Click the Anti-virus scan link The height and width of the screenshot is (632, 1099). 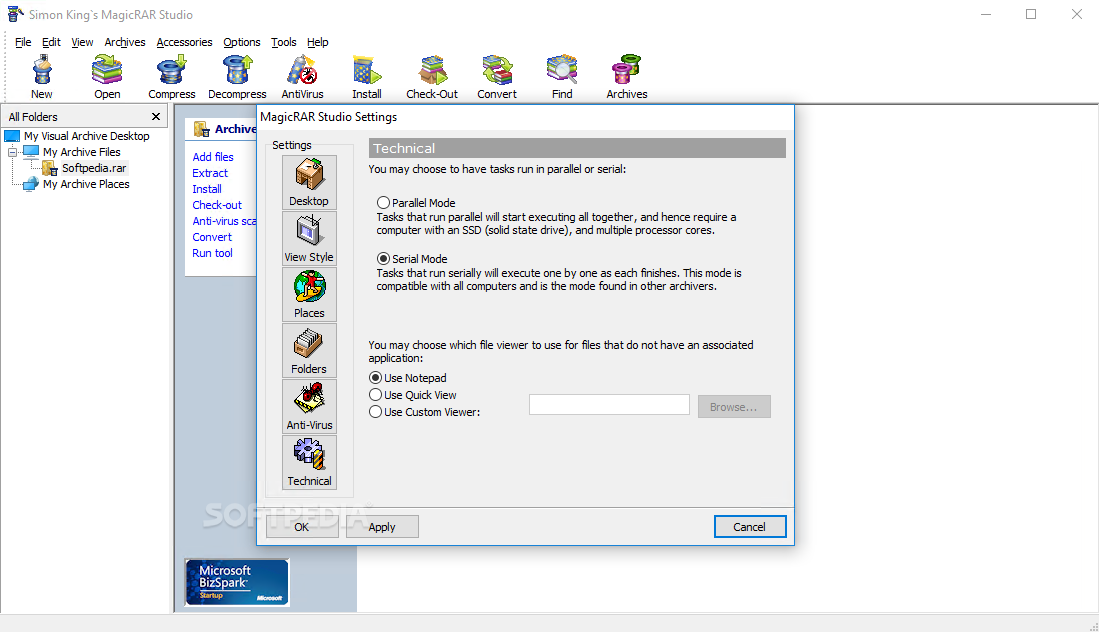pyautogui.click(x=224, y=221)
